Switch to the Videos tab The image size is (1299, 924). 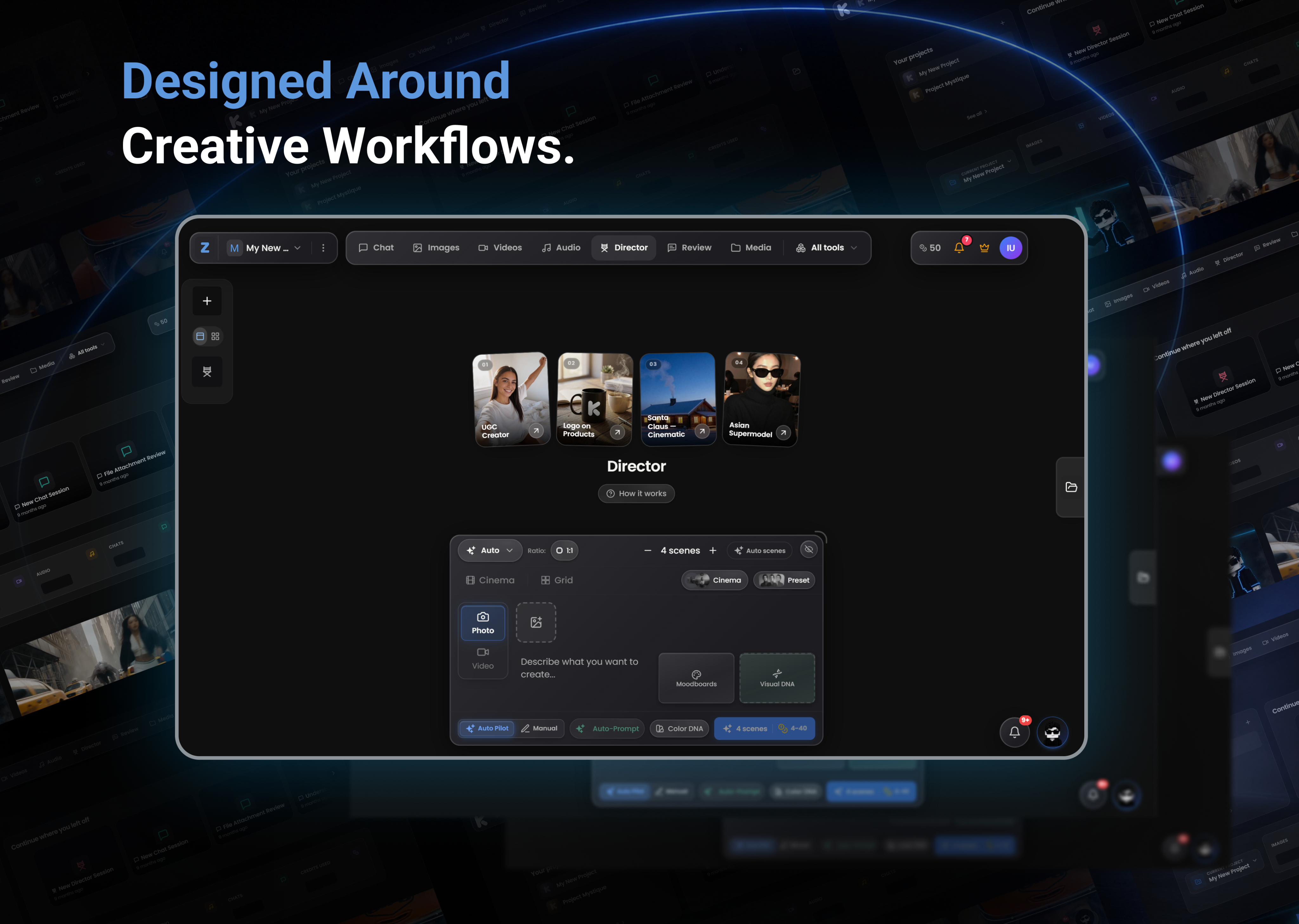500,247
